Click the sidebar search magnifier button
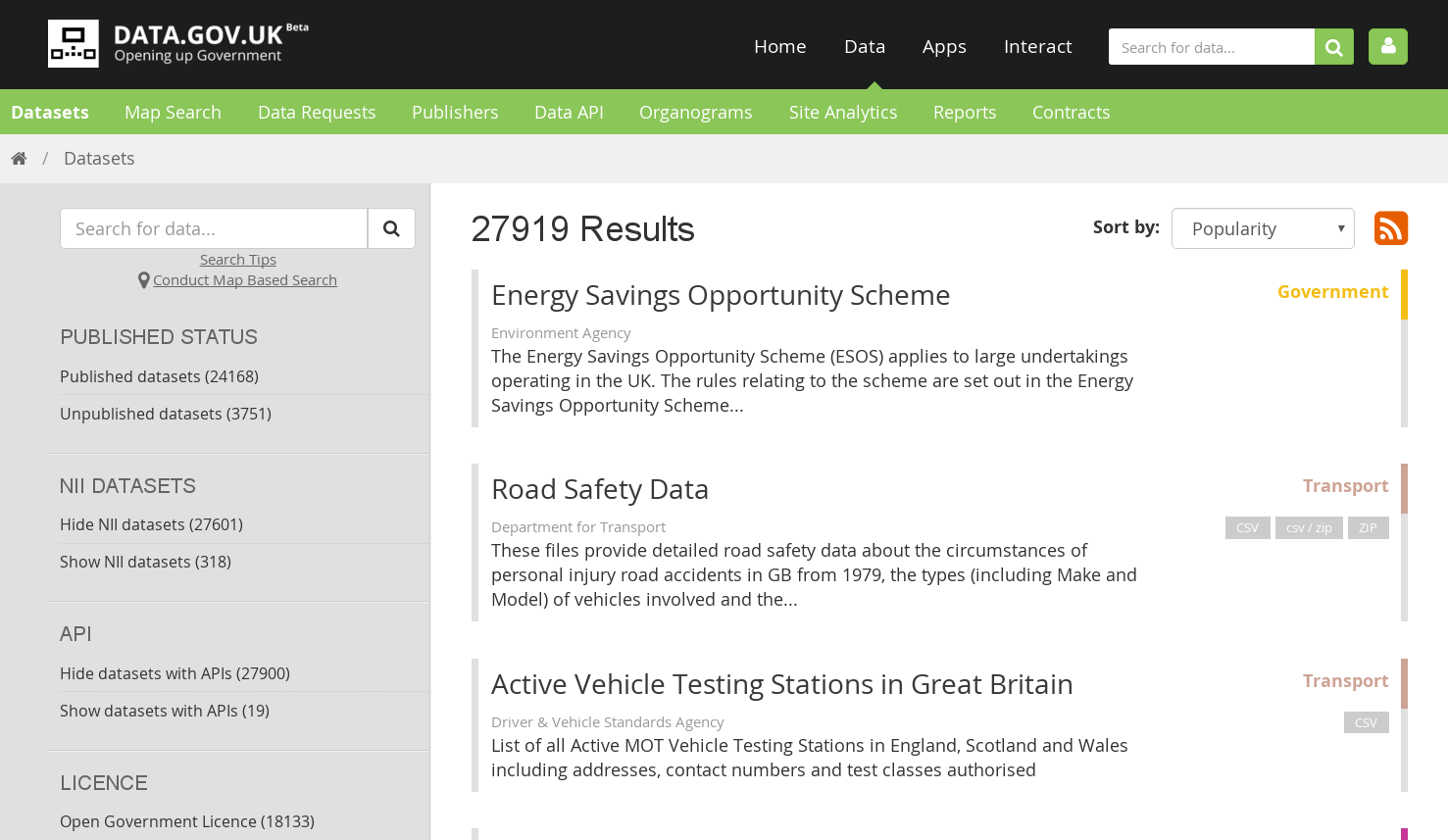1448x840 pixels. pyautogui.click(x=391, y=228)
